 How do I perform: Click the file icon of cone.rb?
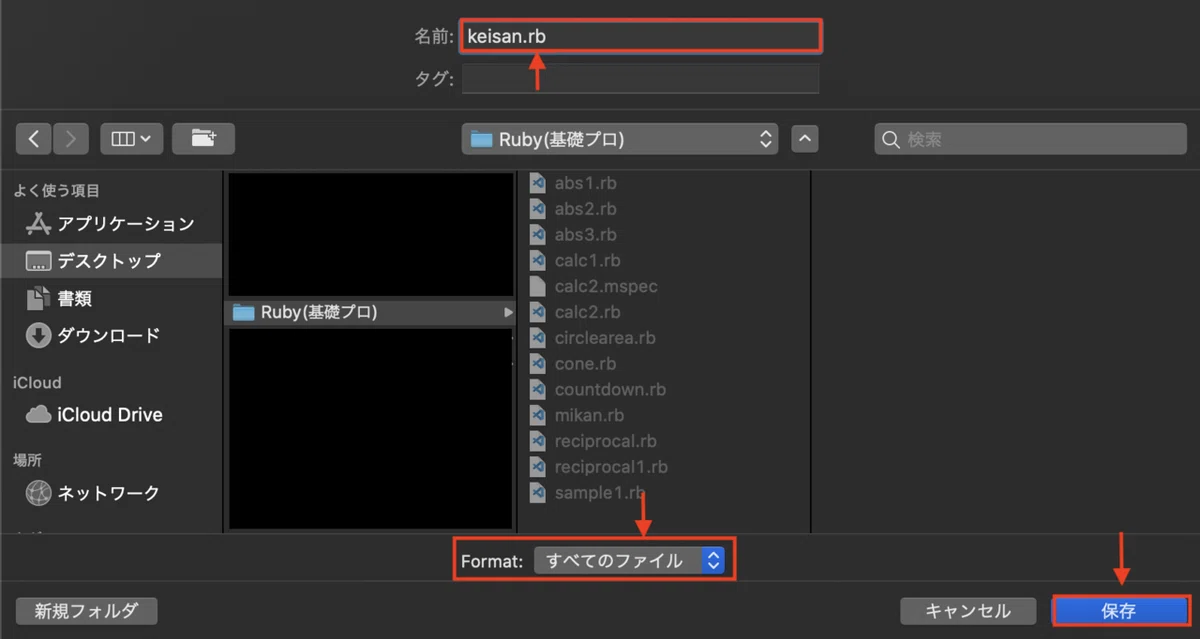coord(536,364)
